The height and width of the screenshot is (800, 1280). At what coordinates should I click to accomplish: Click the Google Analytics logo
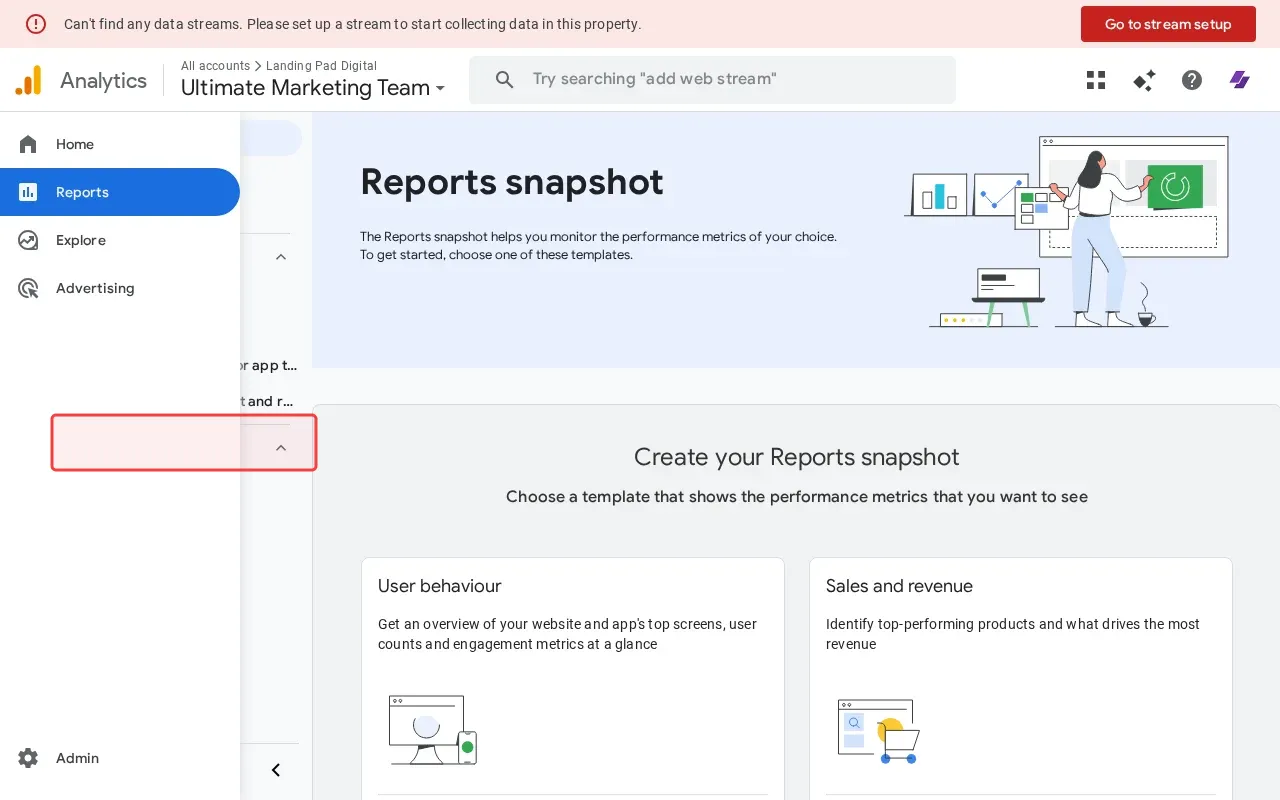click(29, 80)
